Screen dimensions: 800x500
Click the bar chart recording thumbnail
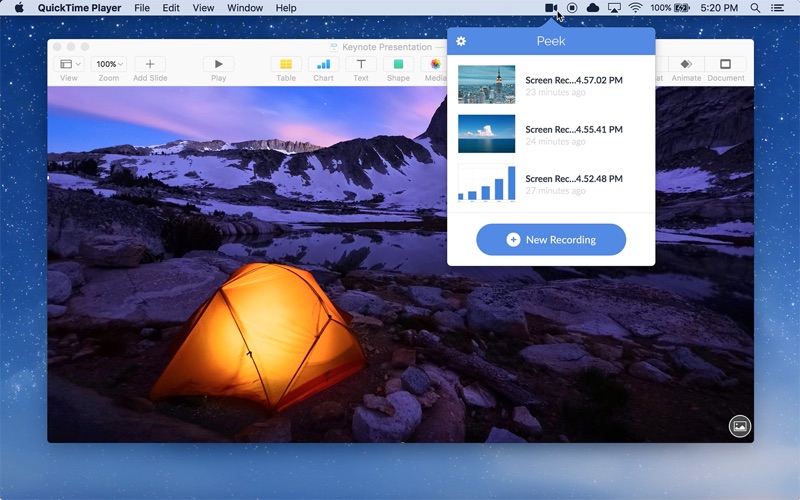tap(486, 183)
